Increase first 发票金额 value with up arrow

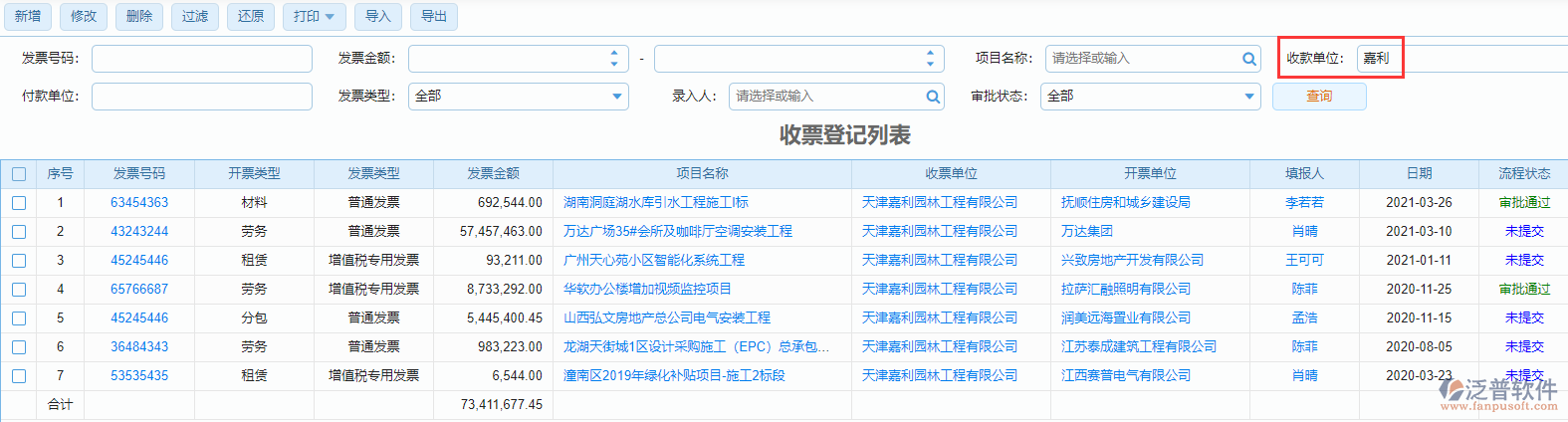point(614,53)
